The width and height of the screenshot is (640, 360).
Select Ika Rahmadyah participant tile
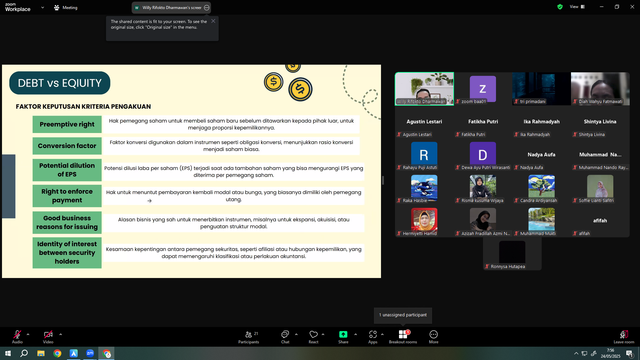(541, 122)
